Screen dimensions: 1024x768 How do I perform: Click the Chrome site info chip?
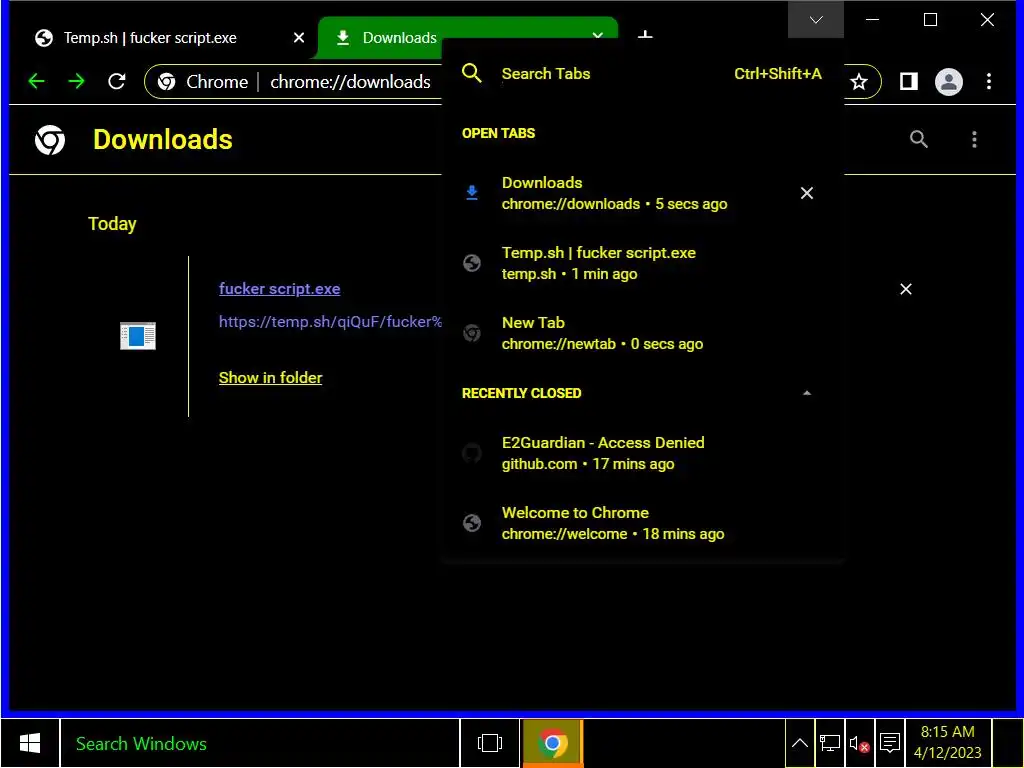[204, 82]
